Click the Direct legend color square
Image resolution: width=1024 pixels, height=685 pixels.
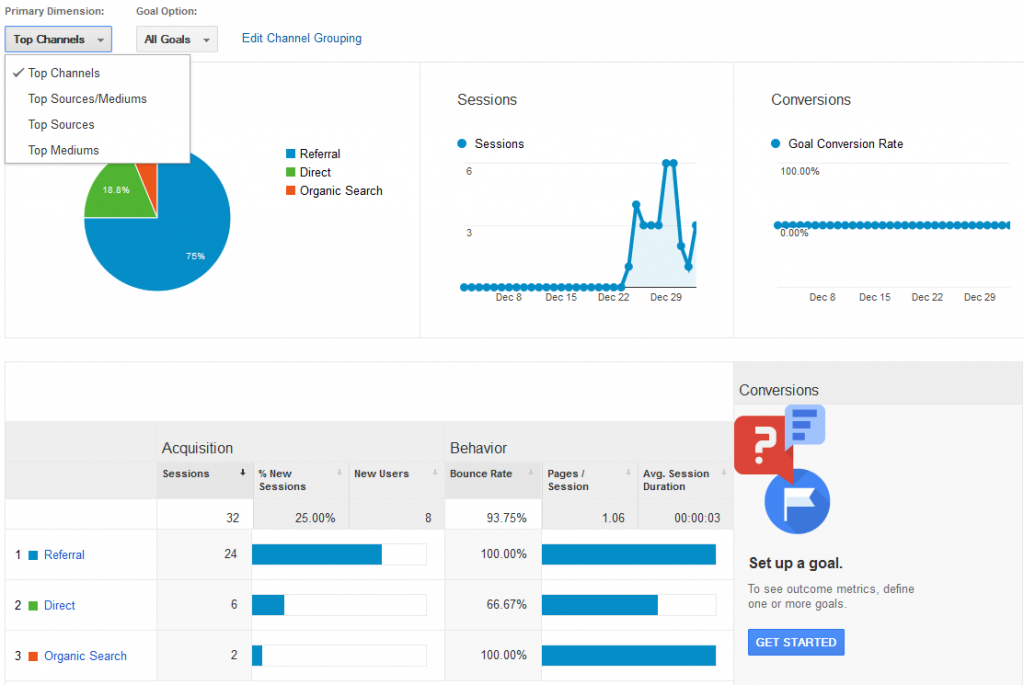point(291,172)
